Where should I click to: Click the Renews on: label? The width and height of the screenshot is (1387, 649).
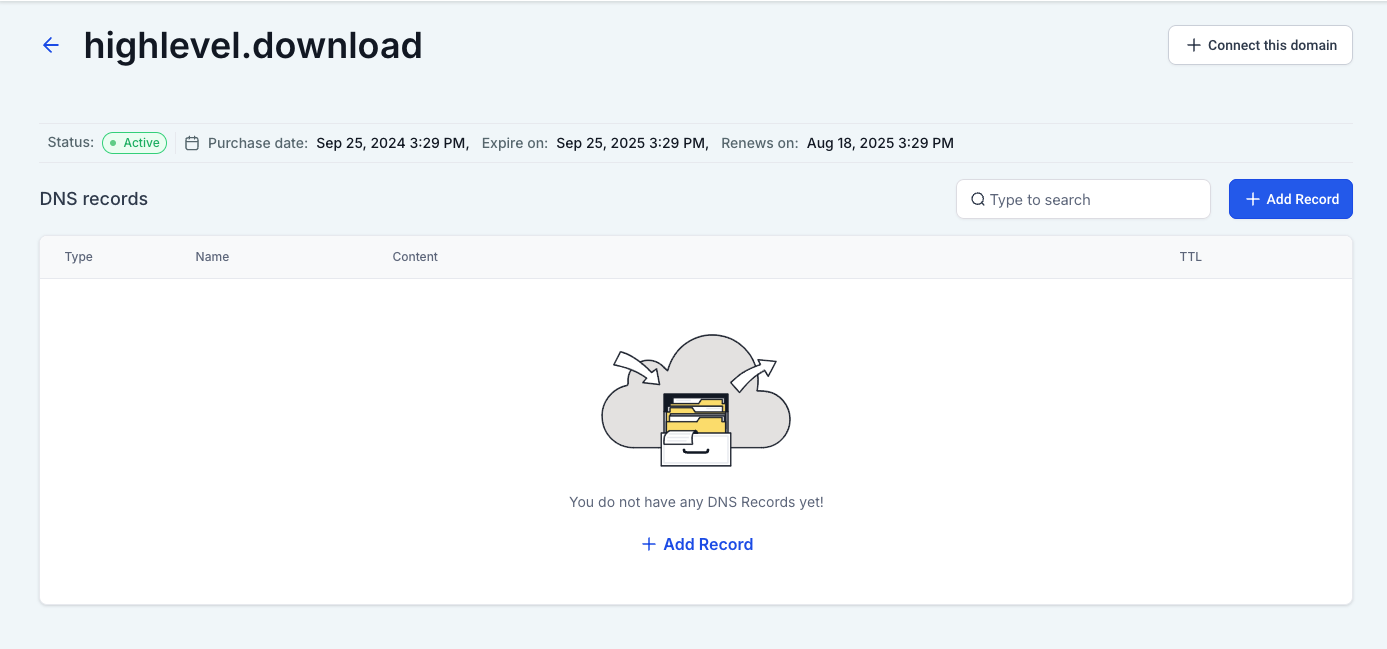[760, 143]
